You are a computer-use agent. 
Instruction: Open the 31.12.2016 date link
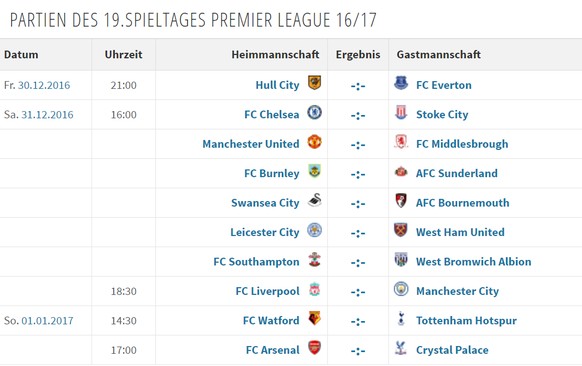pos(47,115)
